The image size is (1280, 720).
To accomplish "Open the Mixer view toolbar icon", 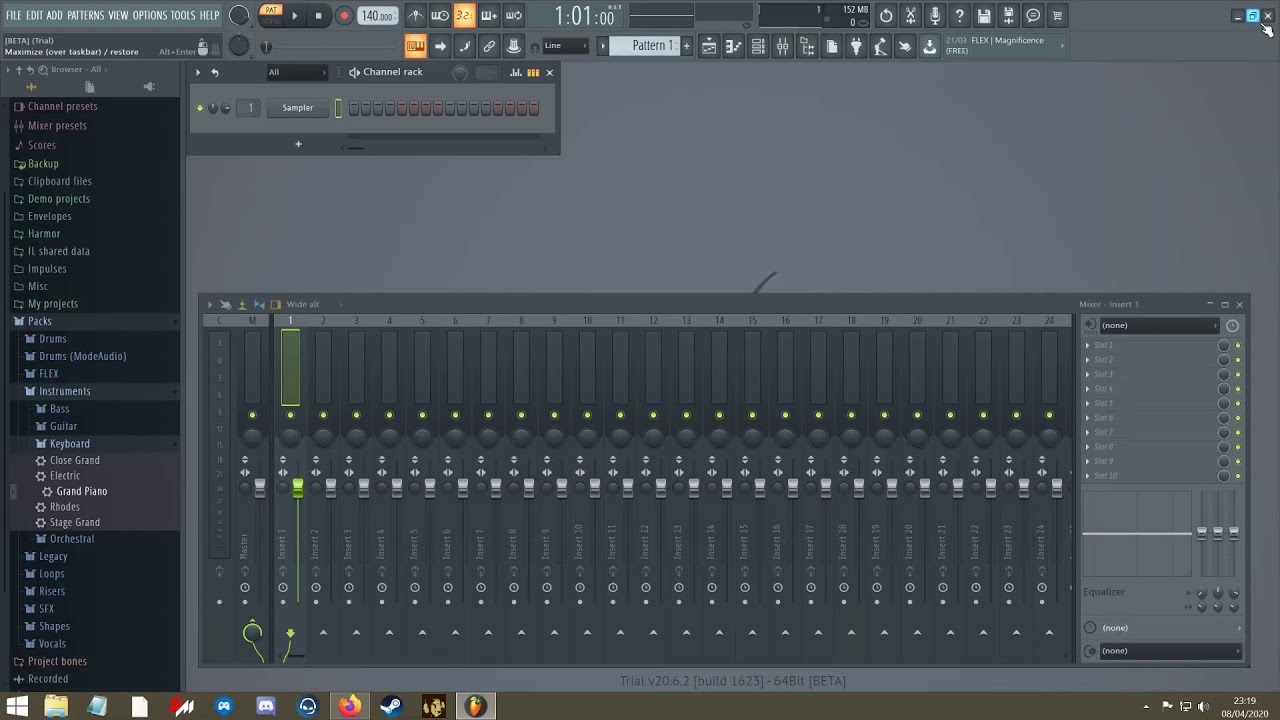I will coord(782,47).
